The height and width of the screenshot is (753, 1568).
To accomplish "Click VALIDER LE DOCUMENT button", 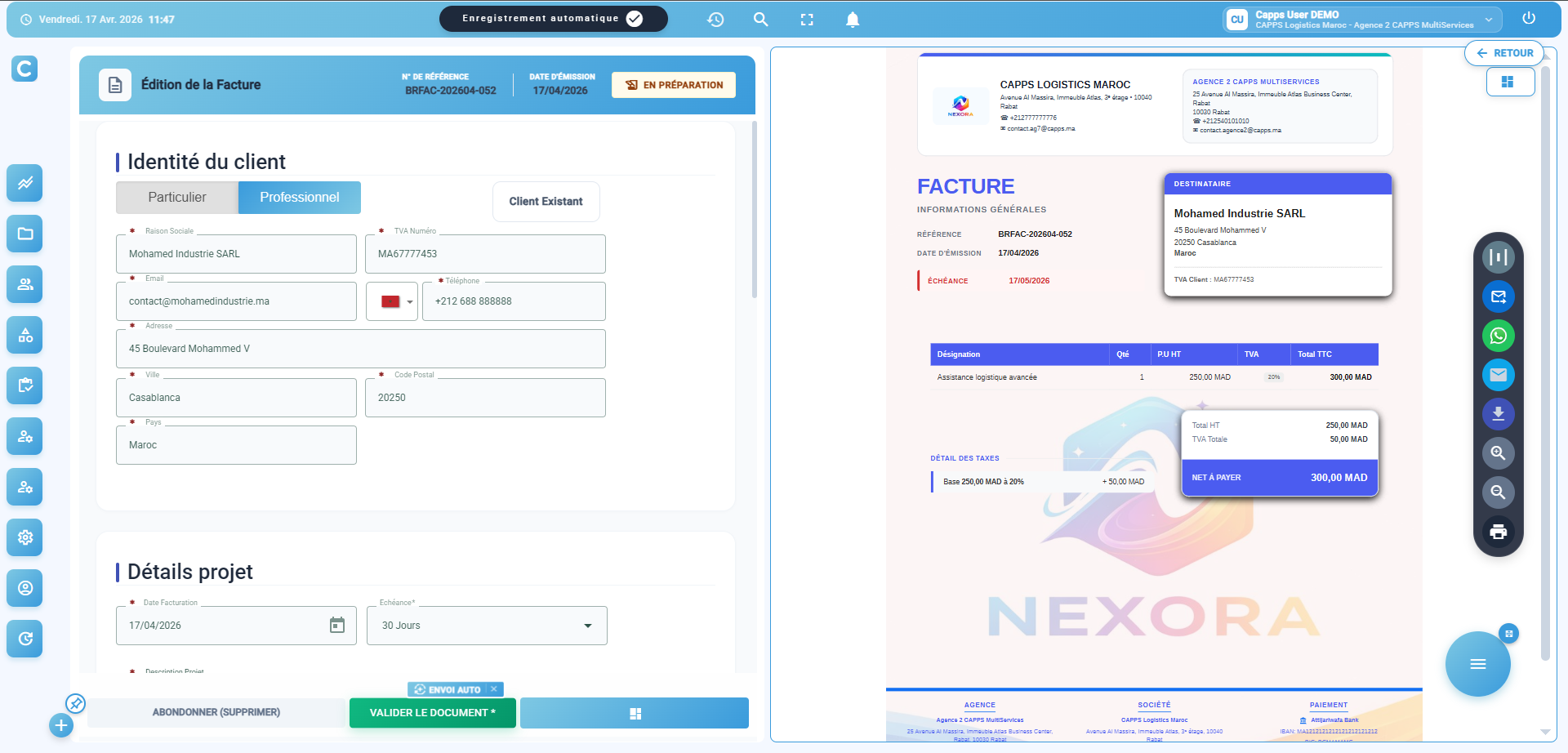I will tap(433, 713).
